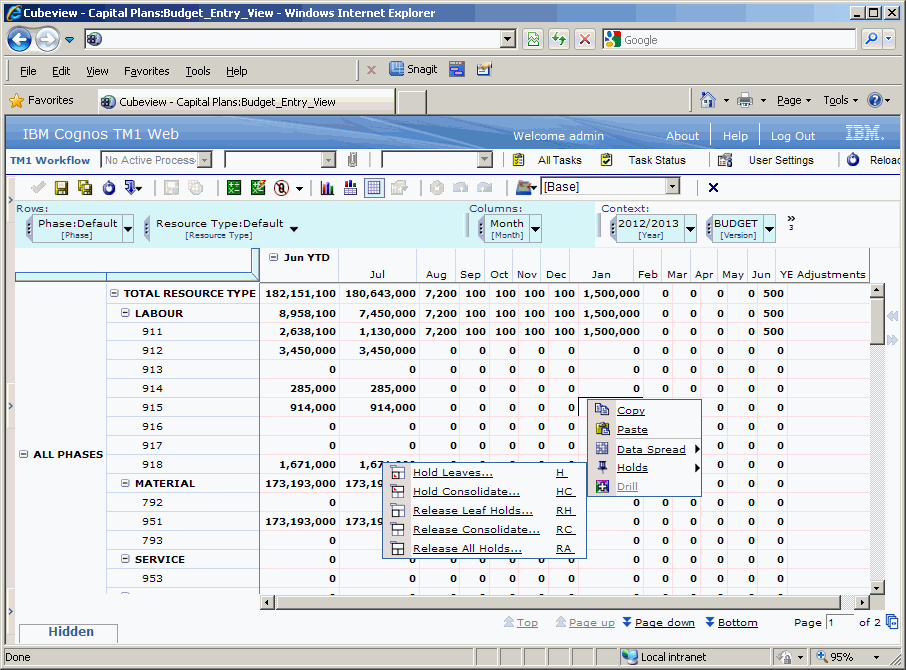Collapse the ALL PHASES row group
Image resolution: width=906 pixels, height=670 pixels.
[x=23, y=454]
